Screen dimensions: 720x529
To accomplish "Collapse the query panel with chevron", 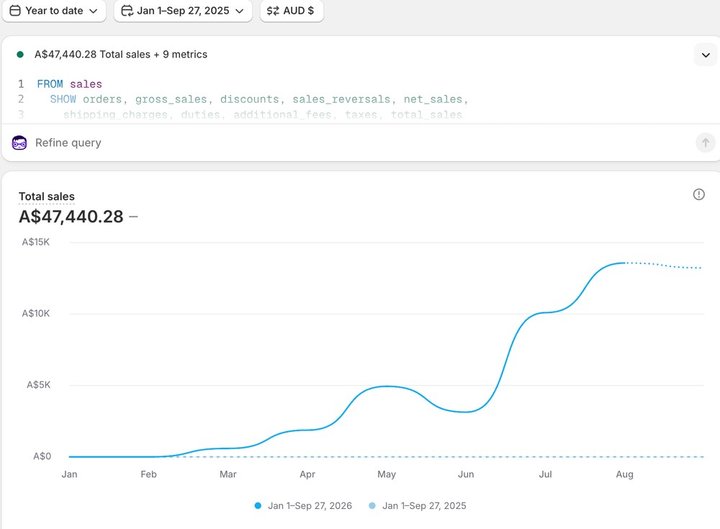I will (x=706, y=55).
